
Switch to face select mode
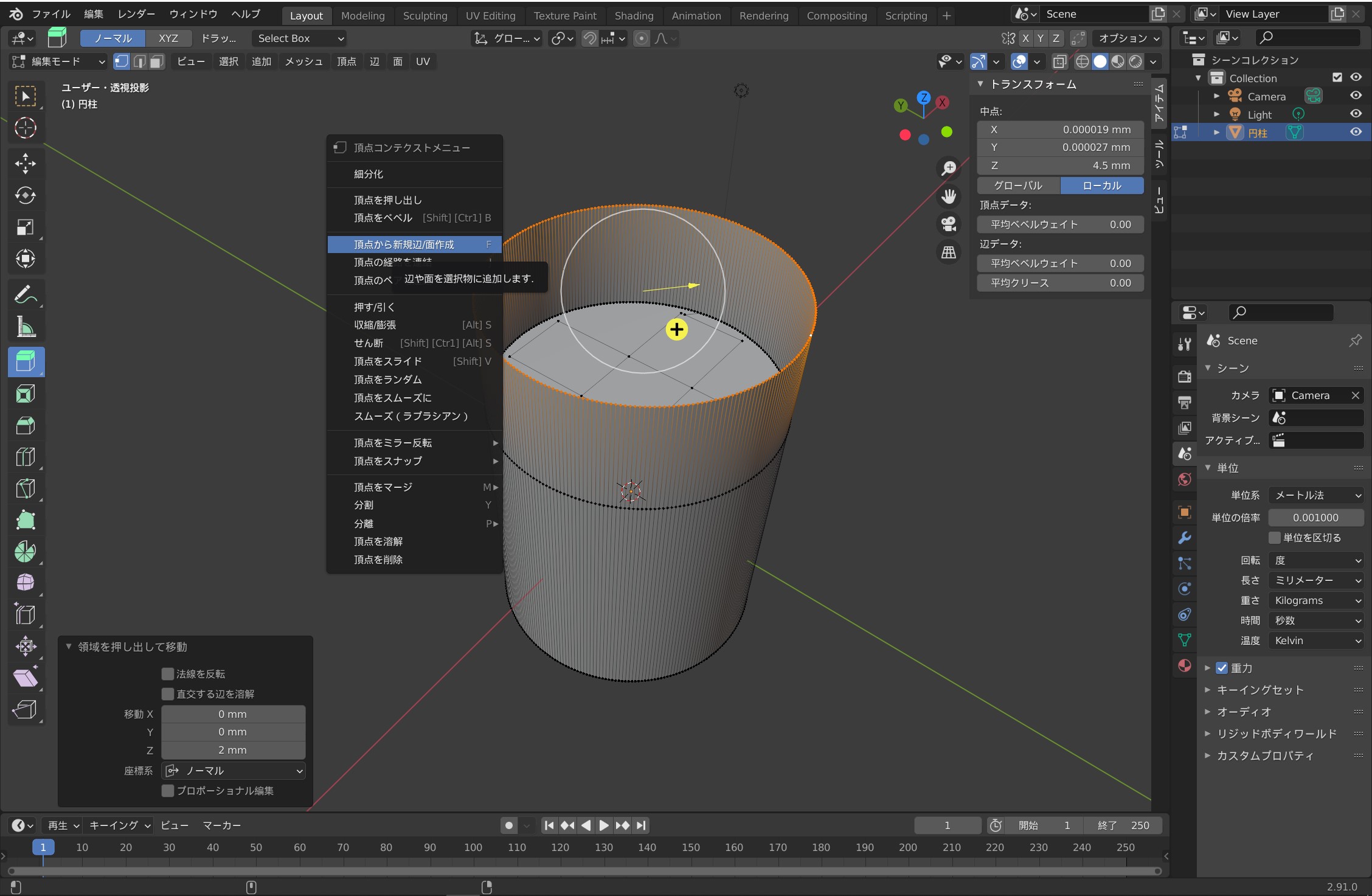click(x=157, y=61)
